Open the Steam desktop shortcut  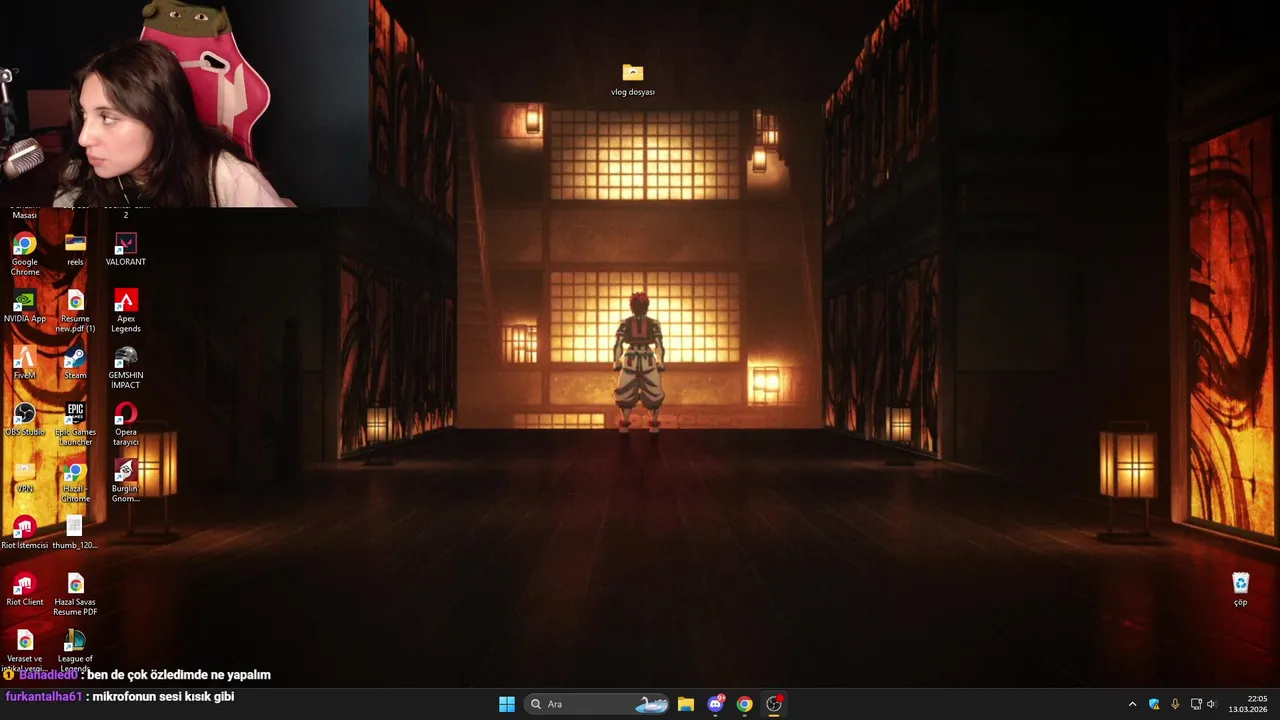pos(75,363)
